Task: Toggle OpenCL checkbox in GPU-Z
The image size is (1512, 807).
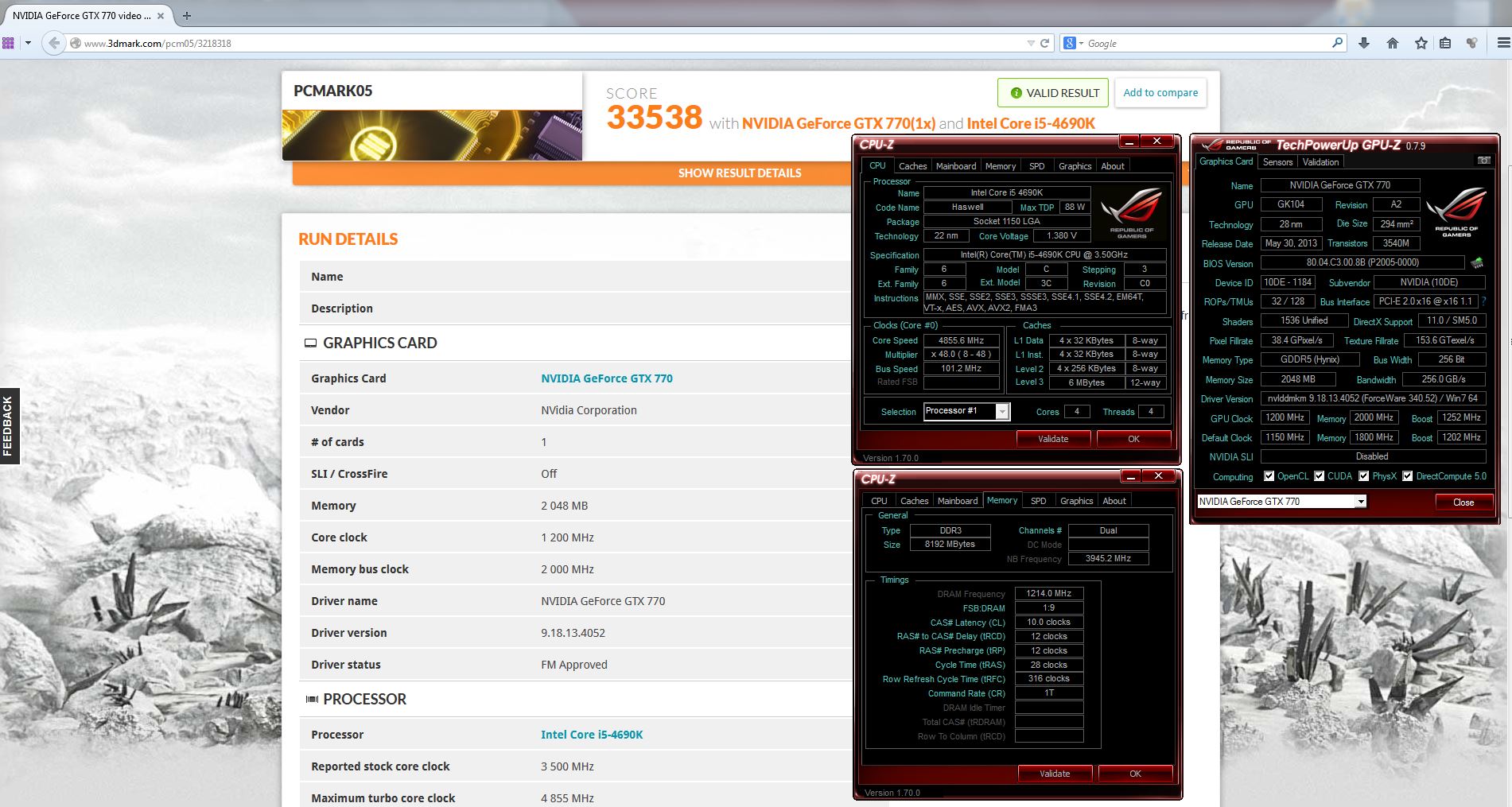Action: (1269, 476)
